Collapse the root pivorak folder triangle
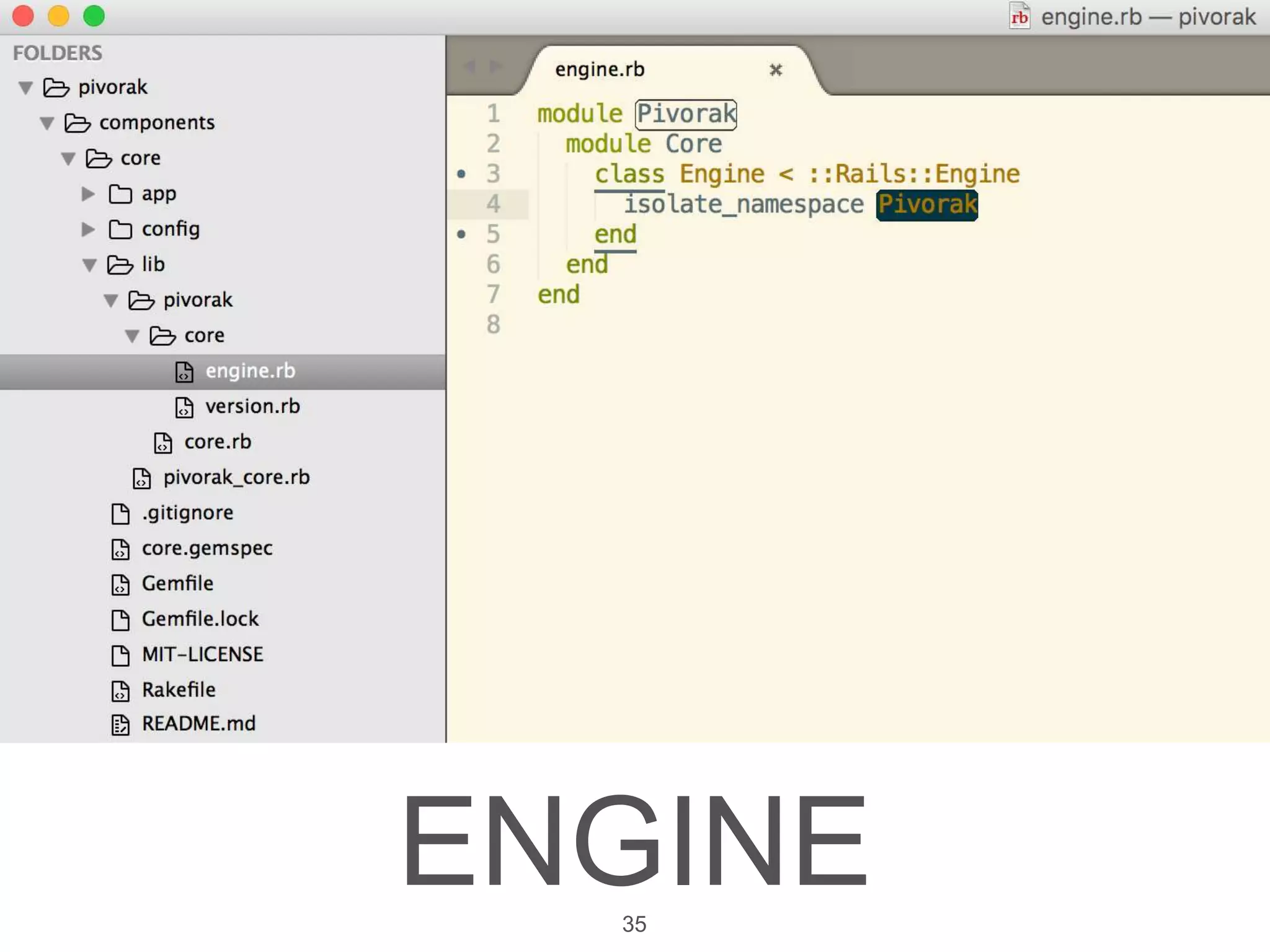 25,88
